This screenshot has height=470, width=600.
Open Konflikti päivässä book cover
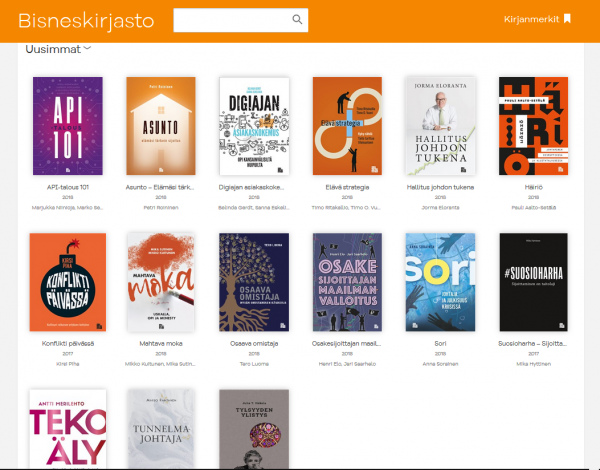tap(68, 282)
